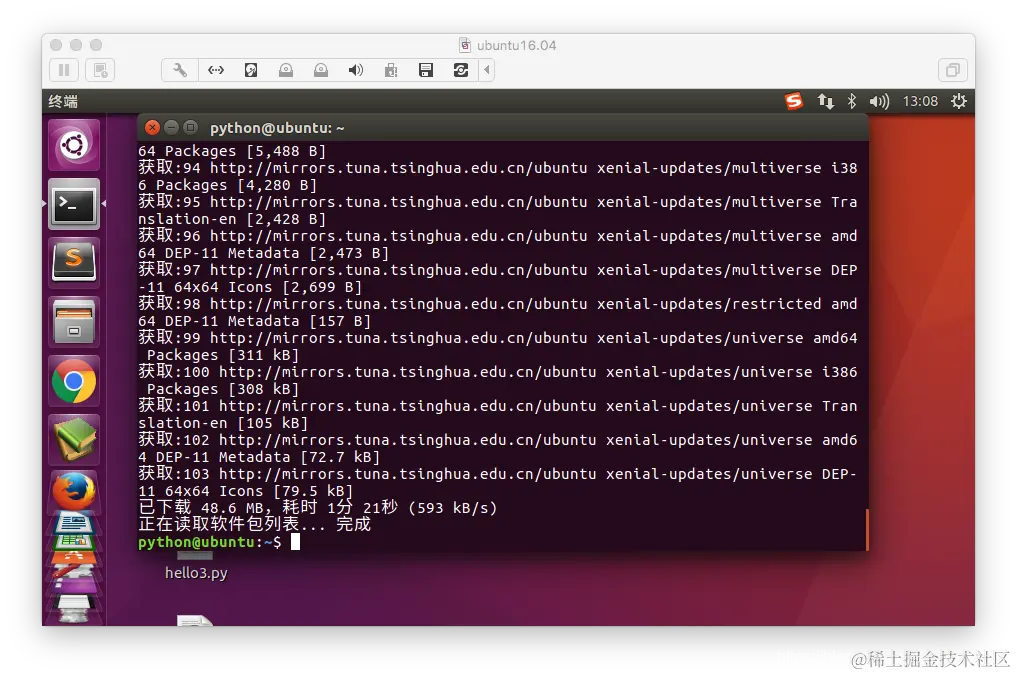
Task: Open the network connections indicator
Action: tap(825, 101)
